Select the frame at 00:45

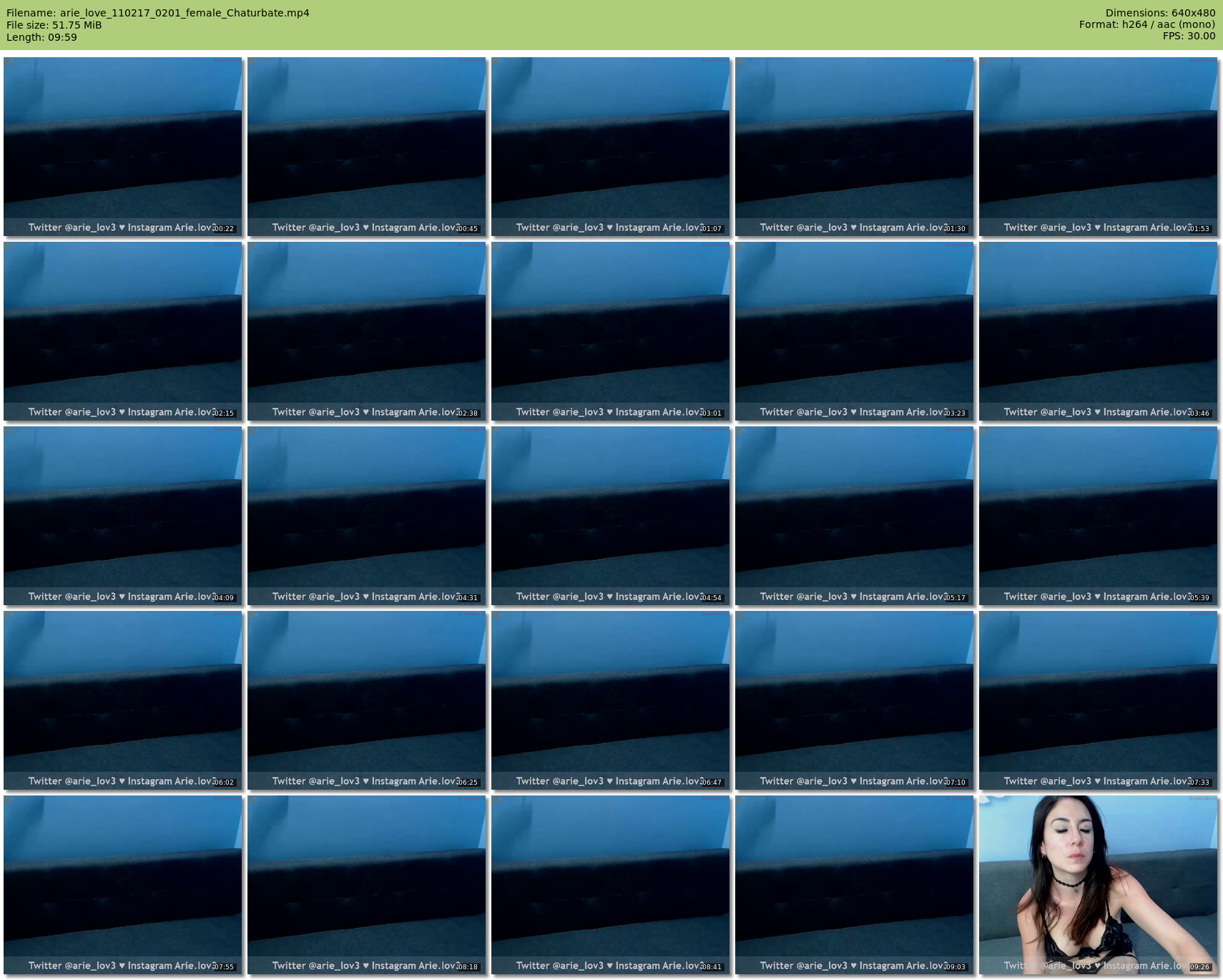(x=366, y=147)
